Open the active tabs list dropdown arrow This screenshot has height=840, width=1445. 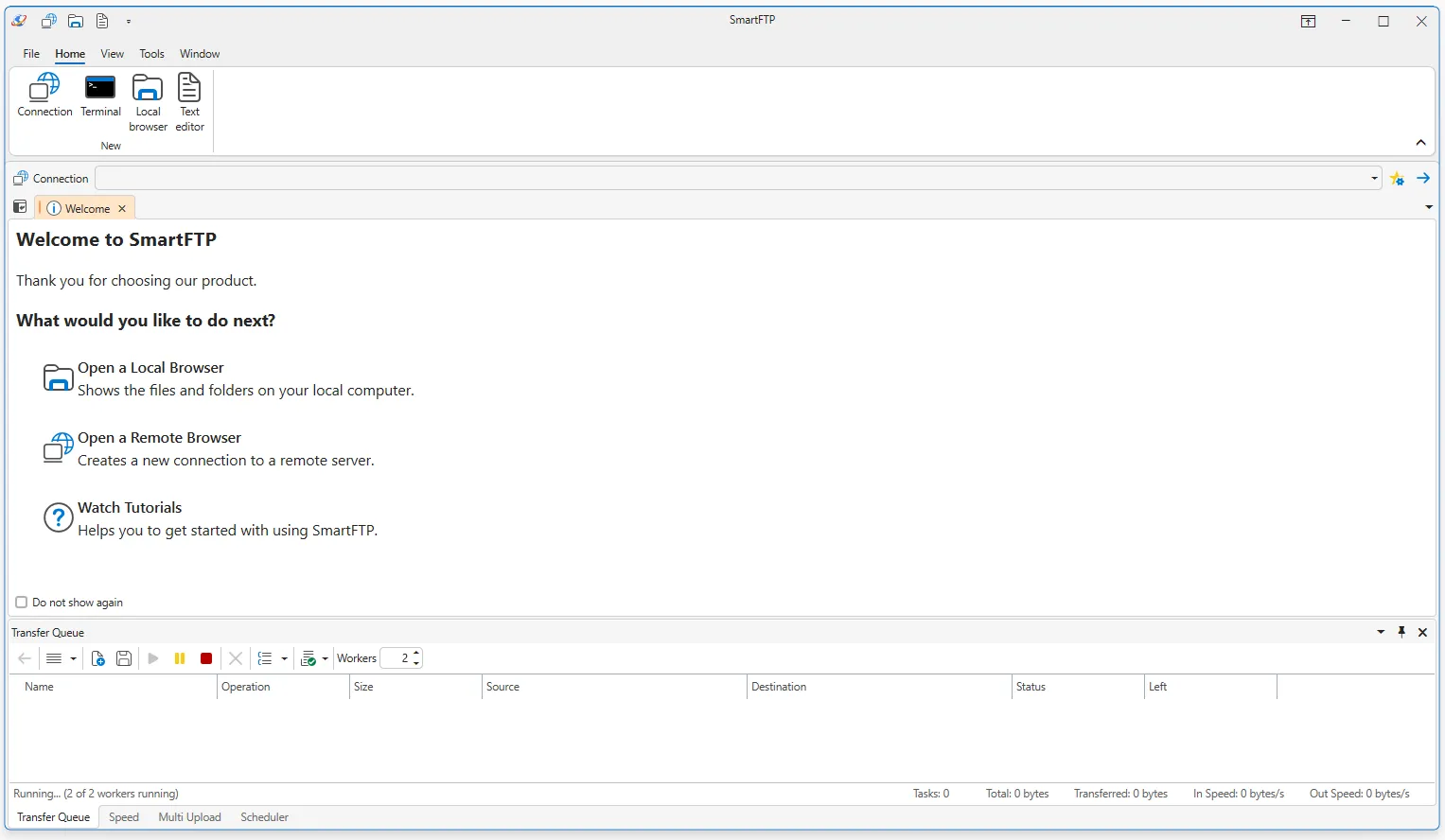[1428, 207]
